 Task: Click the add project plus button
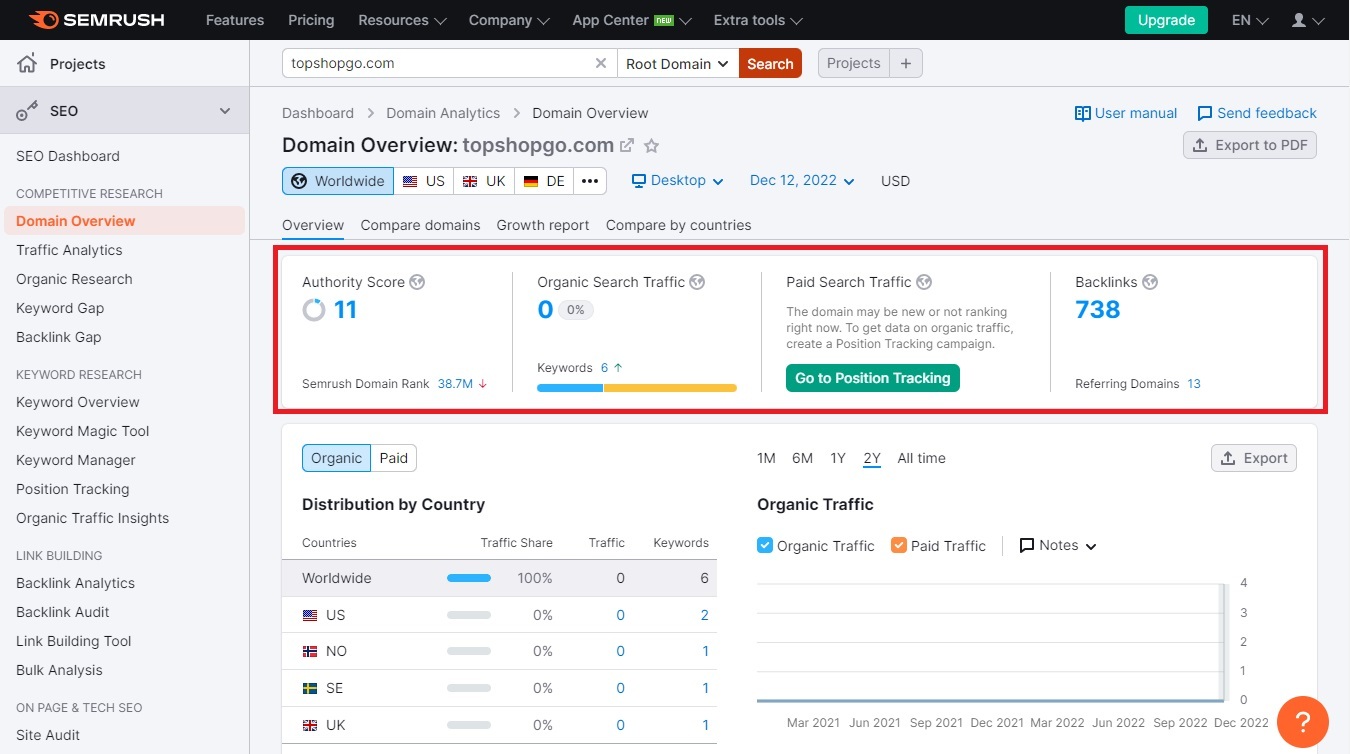[x=906, y=63]
